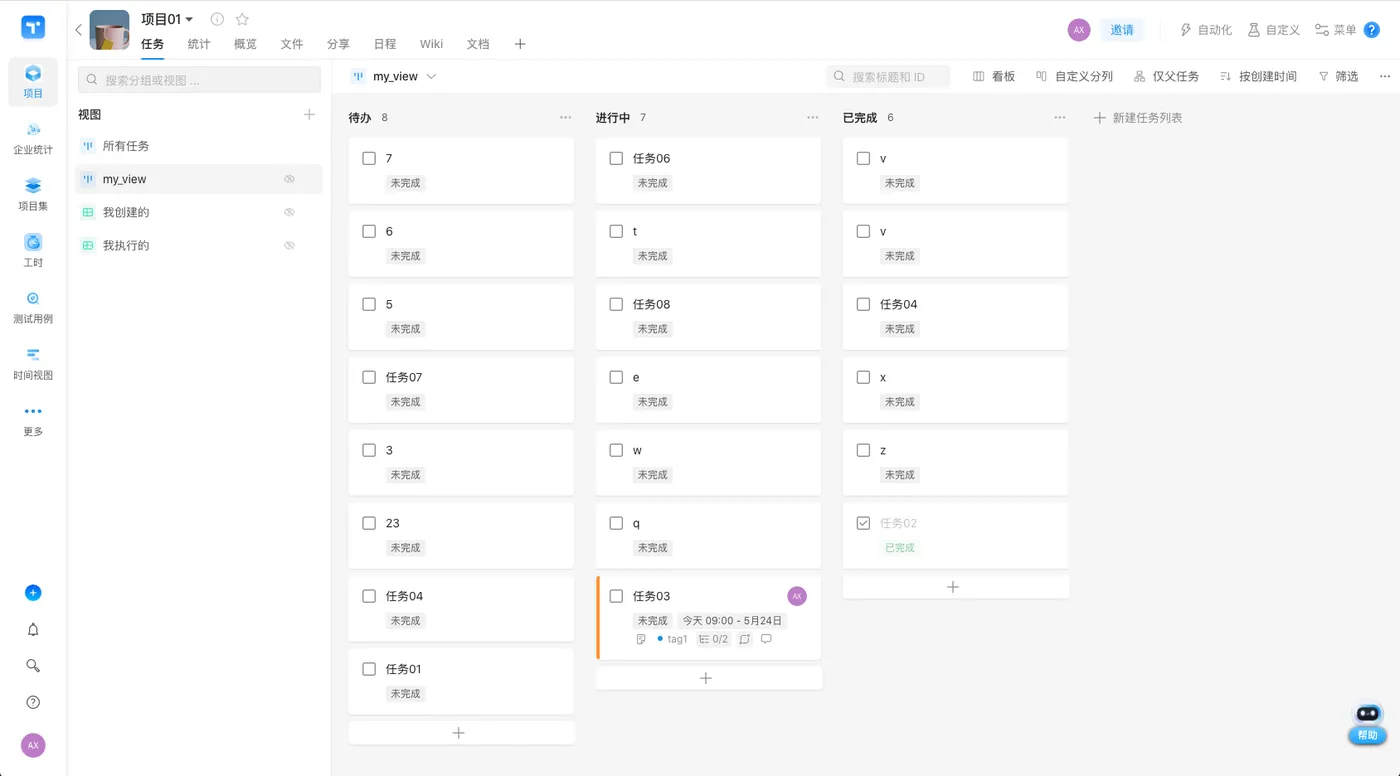The image size is (1400, 776).
Task: Check the checkbox for 任务08
Action: coord(616,304)
